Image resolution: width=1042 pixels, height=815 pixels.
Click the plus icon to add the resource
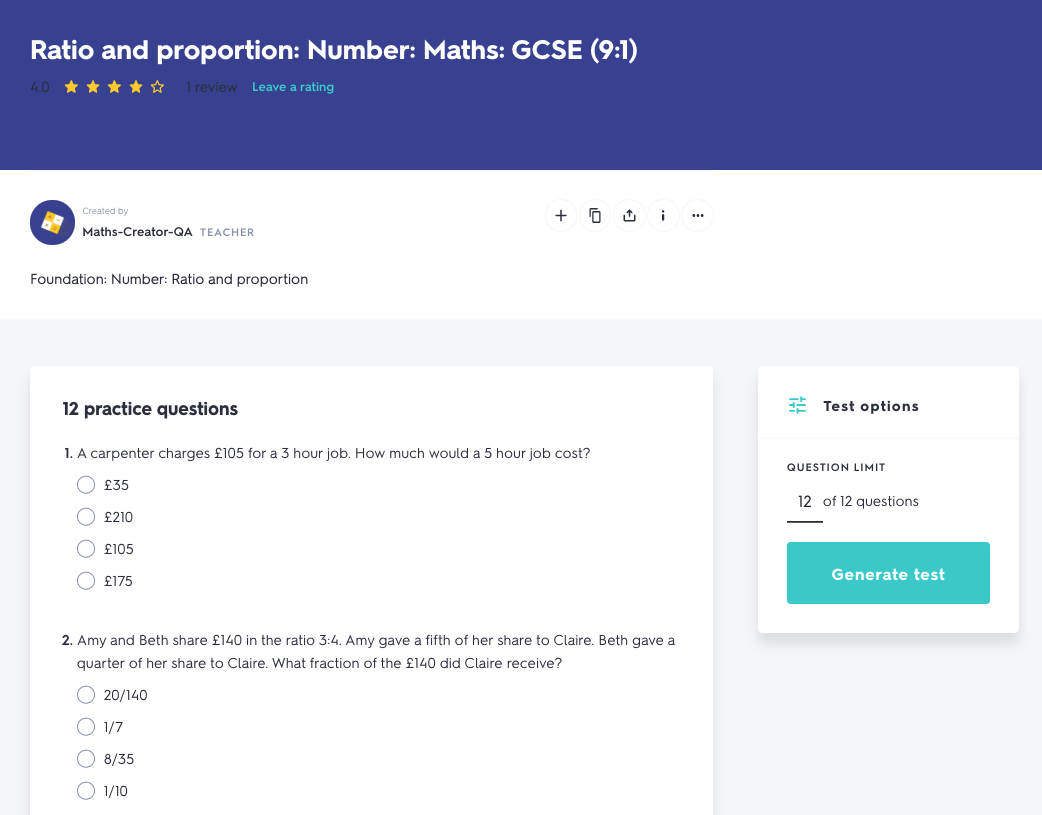click(561, 215)
